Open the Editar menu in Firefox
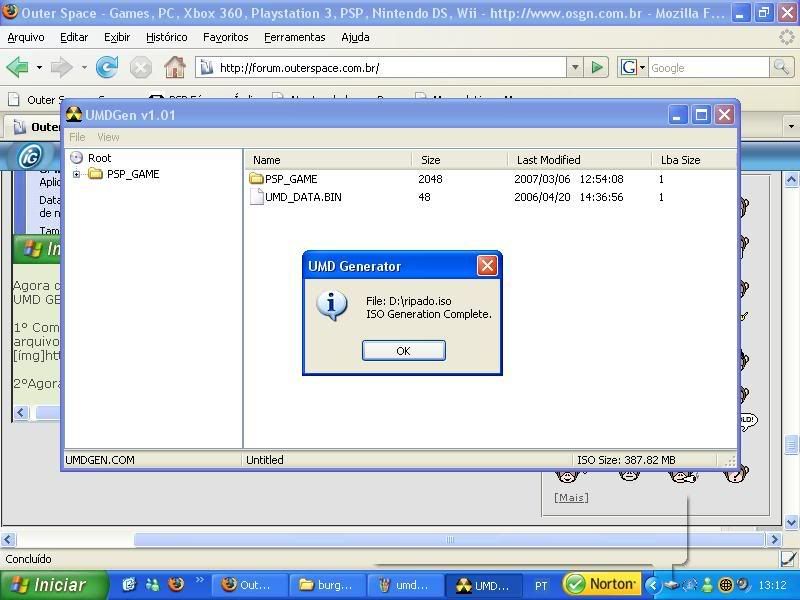 point(74,37)
